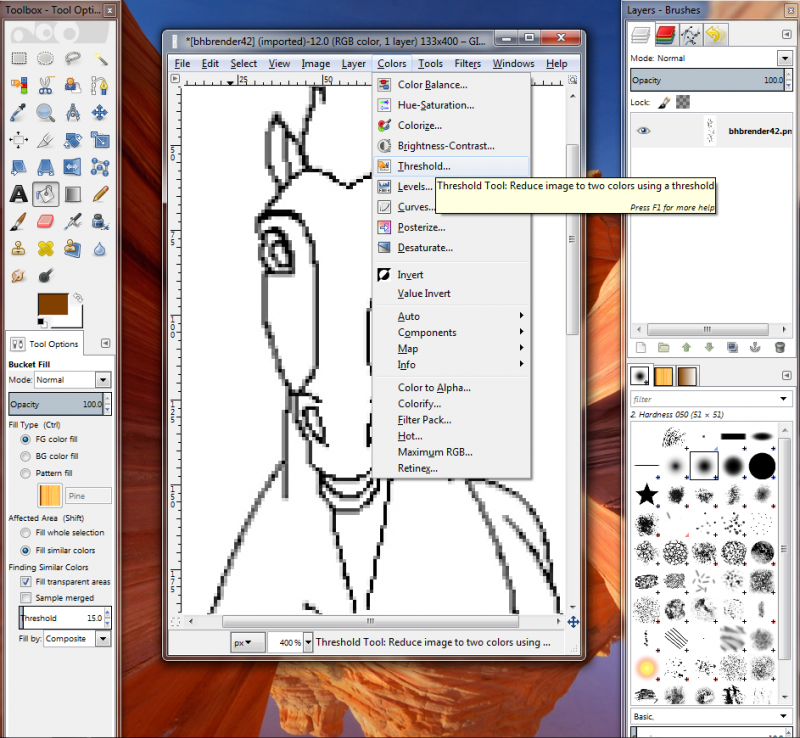Open the px unit dropdown in status bar

(247, 643)
